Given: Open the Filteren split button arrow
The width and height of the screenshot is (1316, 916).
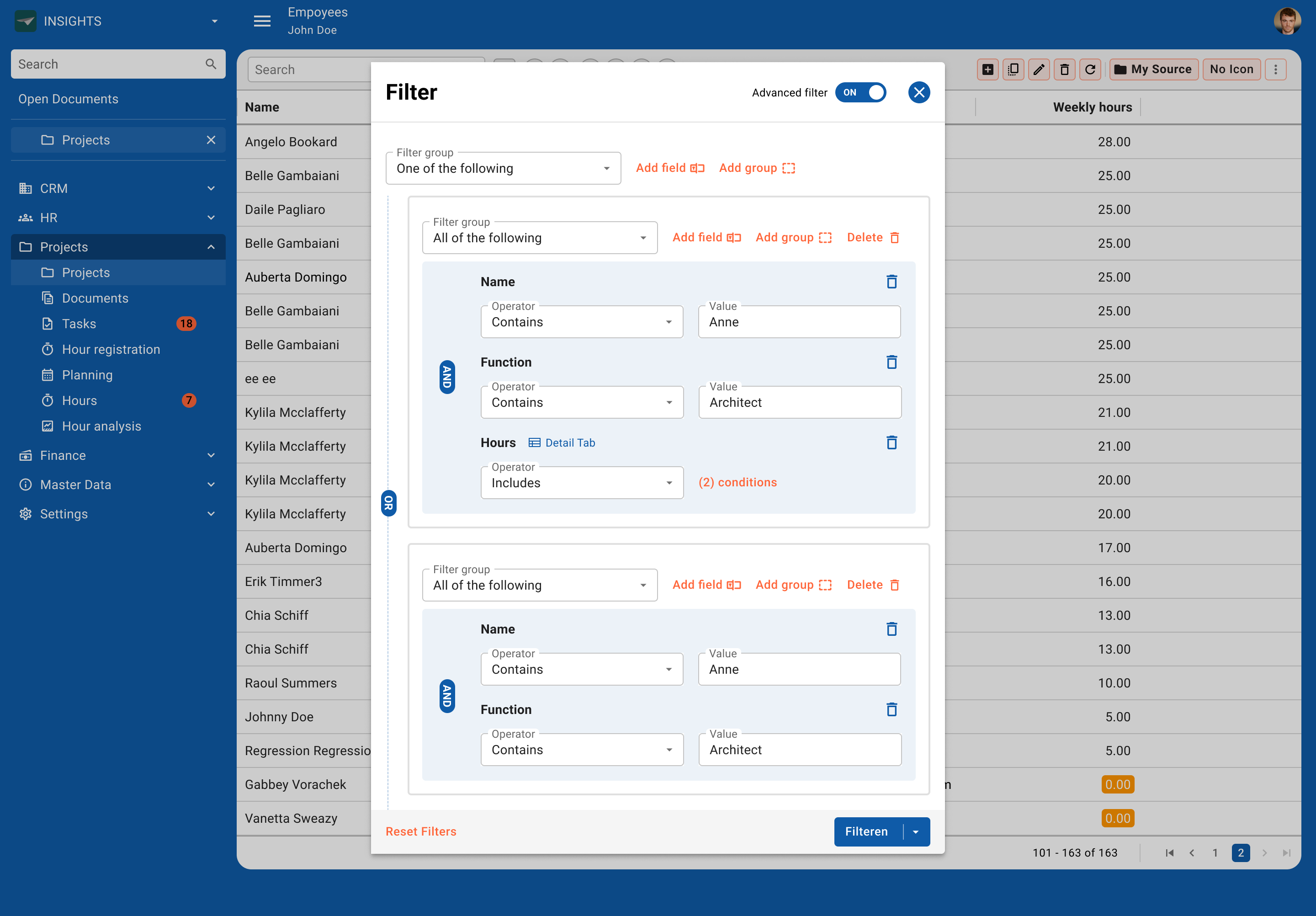Looking at the screenshot, I should click(917, 832).
